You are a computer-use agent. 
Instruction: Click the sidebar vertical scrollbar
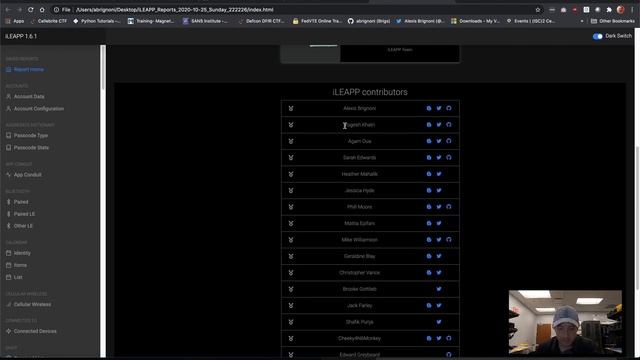pyautogui.click(x=103, y=68)
